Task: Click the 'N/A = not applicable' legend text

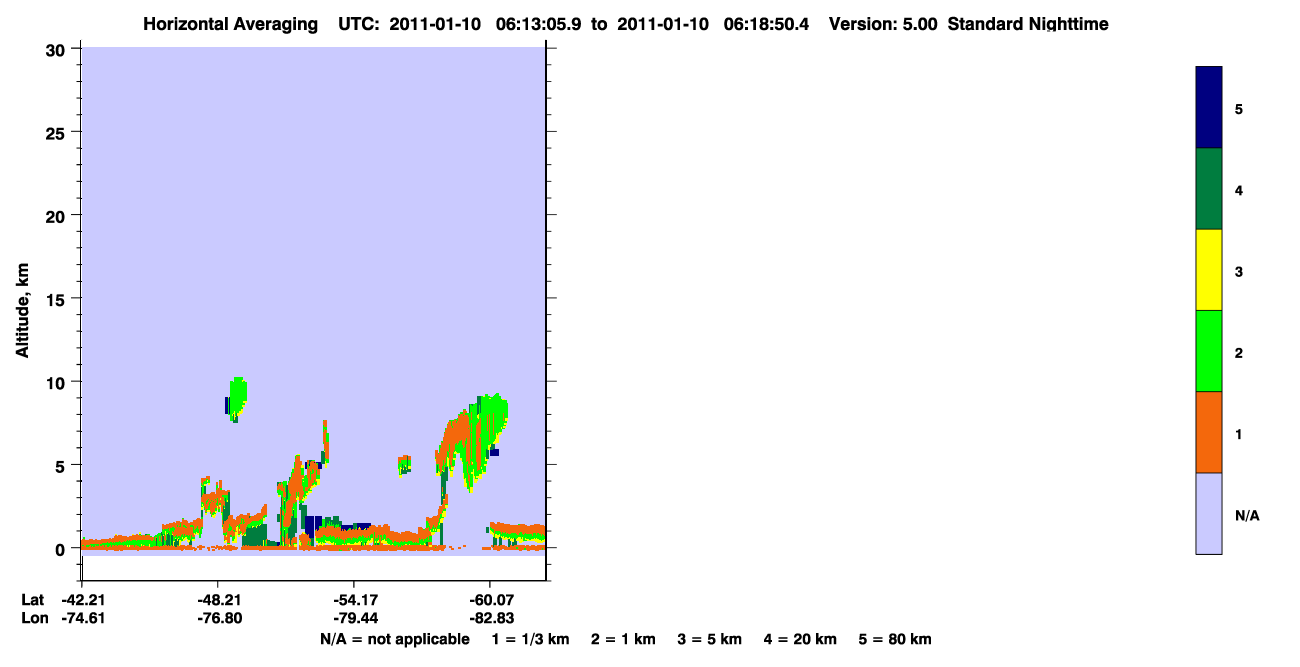Action: [x=394, y=639]
